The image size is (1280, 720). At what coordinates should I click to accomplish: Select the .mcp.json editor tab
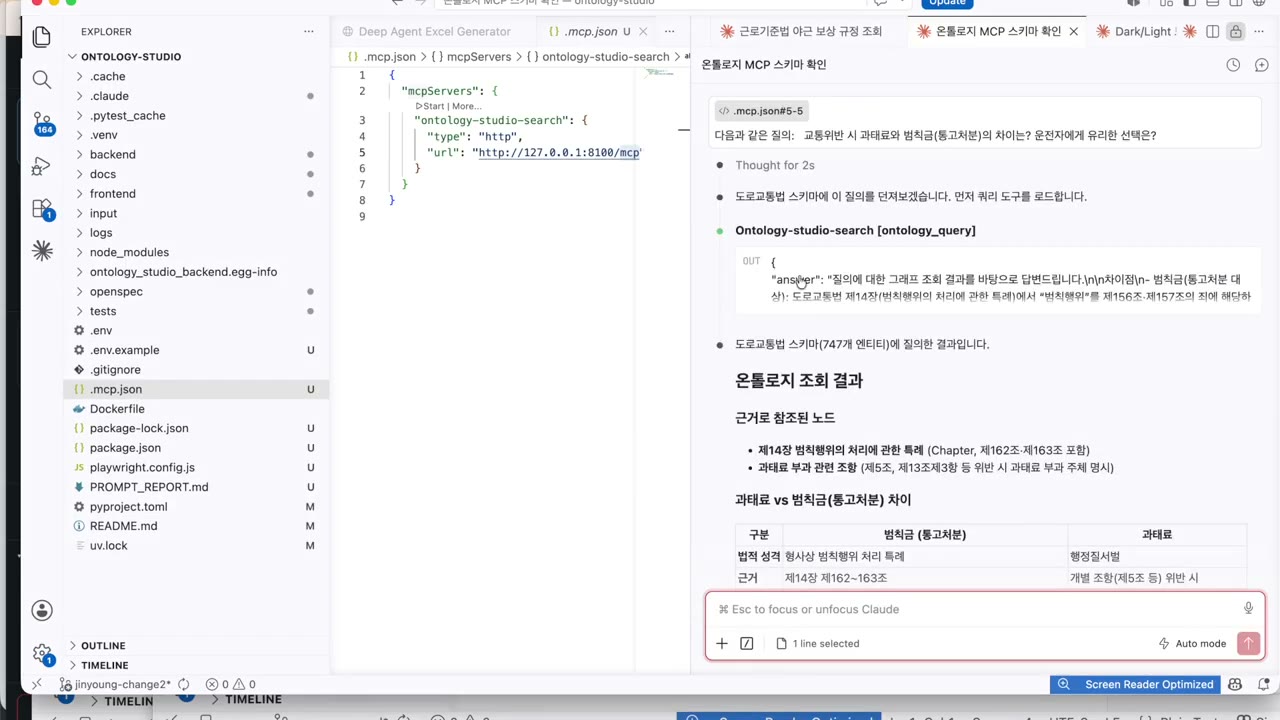pyautogui.click(x=590, y=32)
